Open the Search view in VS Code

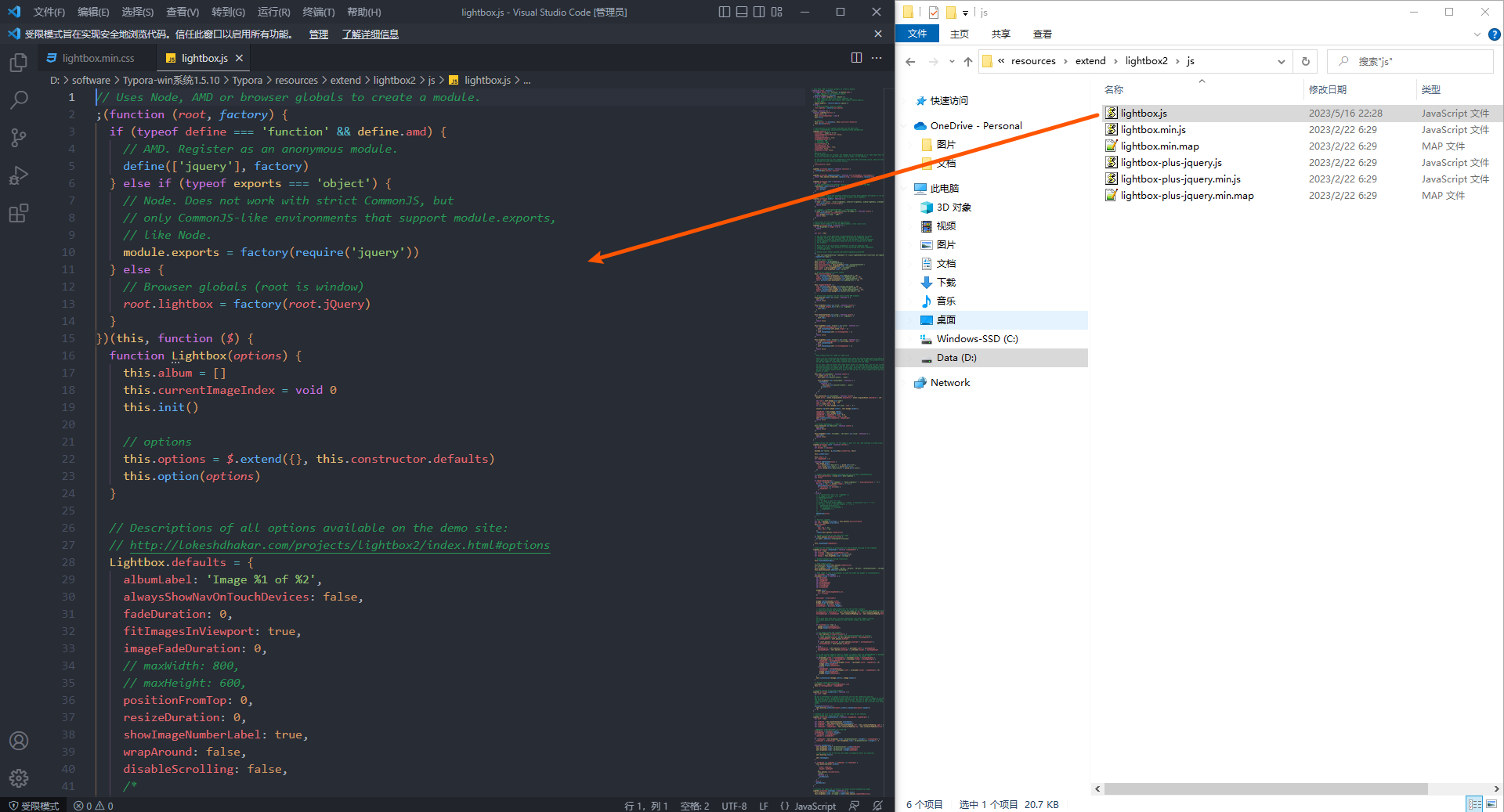click(19, 100)
